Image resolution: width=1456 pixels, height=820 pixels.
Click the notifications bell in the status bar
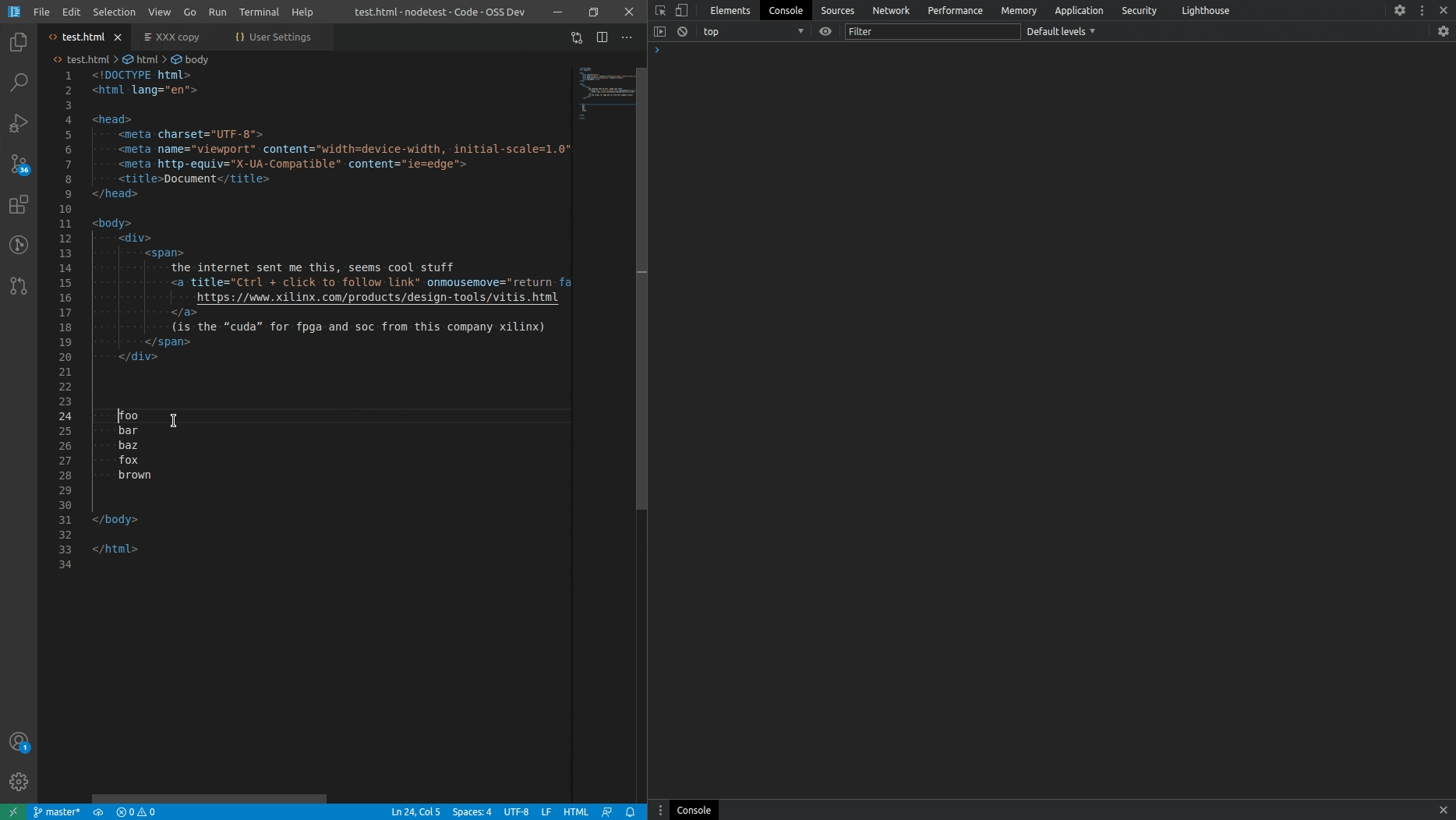(631, 812)
